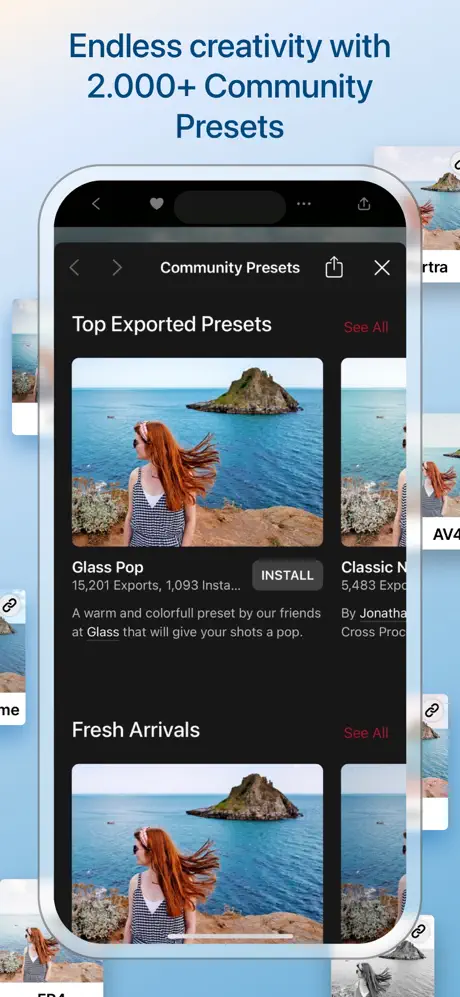Select the AV4 preset card
This screenshot has width=460, height=997.
pyautogui.click(x=441, y=481)
